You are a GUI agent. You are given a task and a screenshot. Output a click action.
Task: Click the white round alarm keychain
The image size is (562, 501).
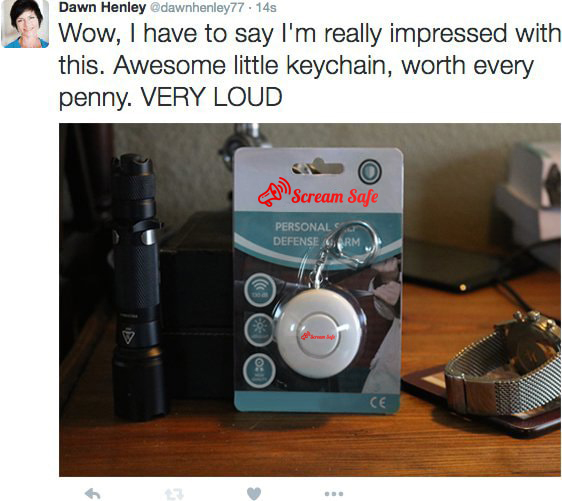click(x=319, y=334)
